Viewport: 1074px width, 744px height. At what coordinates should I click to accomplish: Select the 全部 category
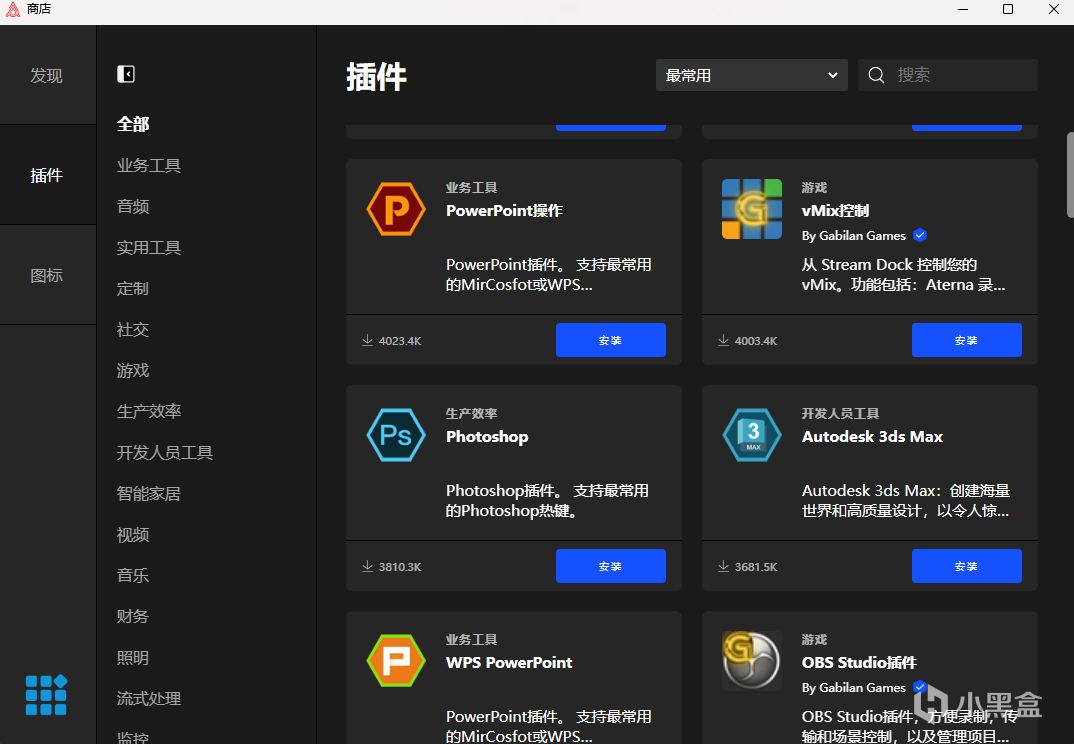point(133,124)
